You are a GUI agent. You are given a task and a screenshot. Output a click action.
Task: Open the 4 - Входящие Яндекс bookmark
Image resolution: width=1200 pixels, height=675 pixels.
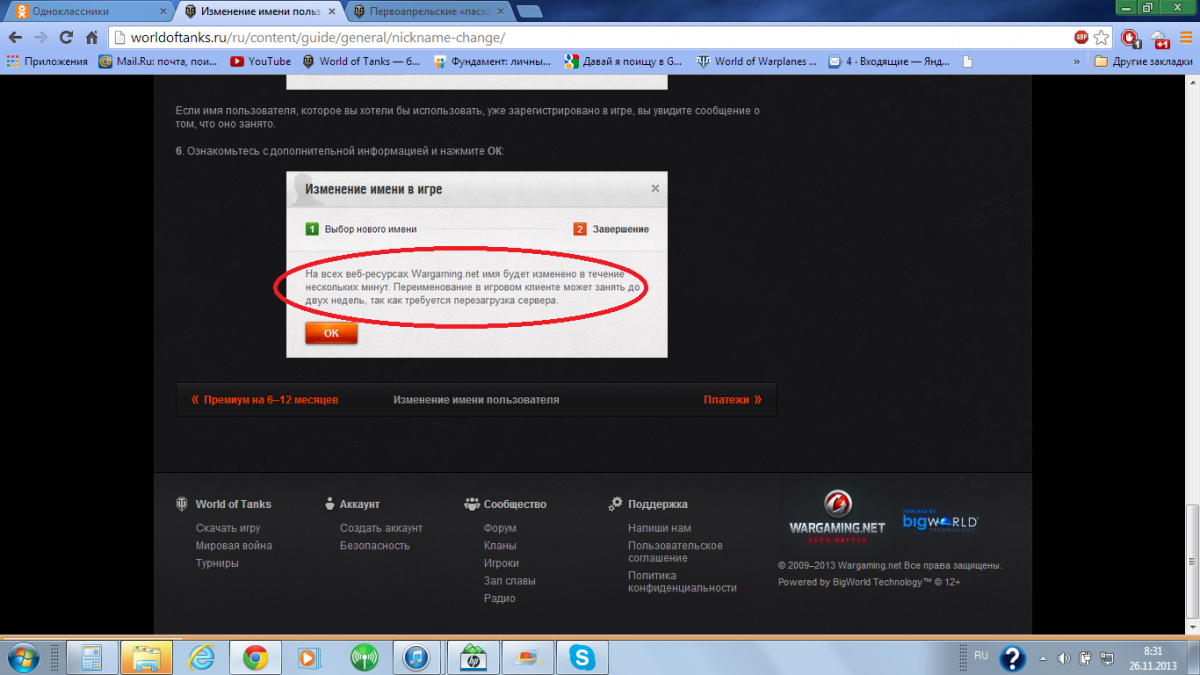coord(888,61)
